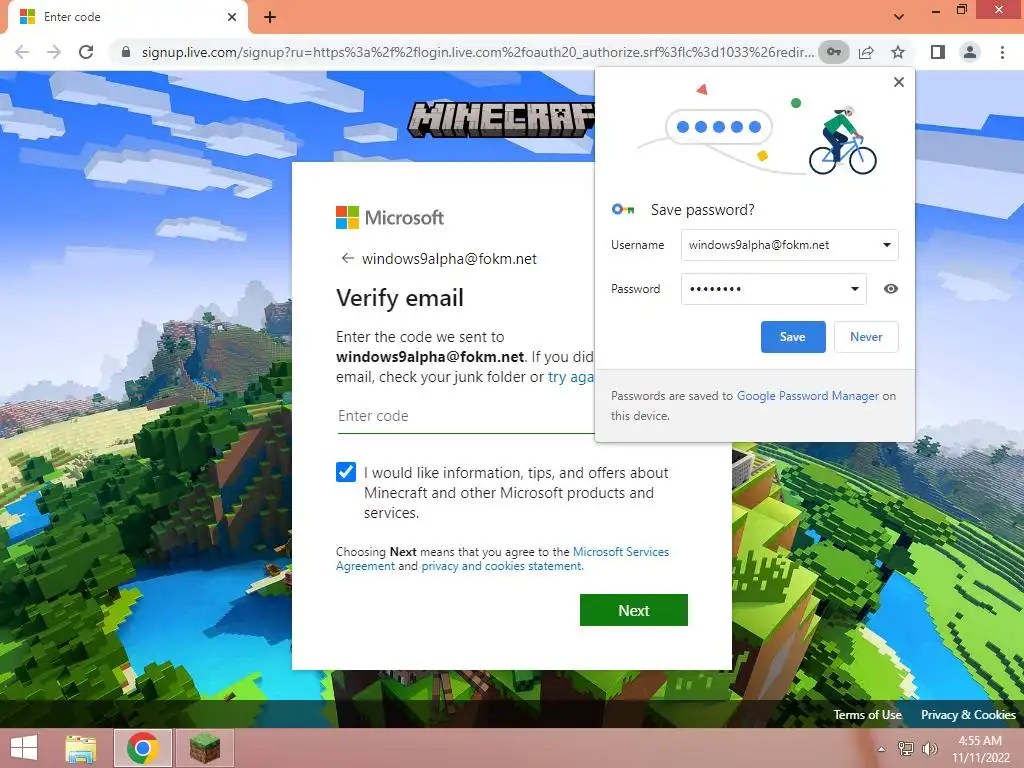Click the Enter code input field

[x=466, y=416]
